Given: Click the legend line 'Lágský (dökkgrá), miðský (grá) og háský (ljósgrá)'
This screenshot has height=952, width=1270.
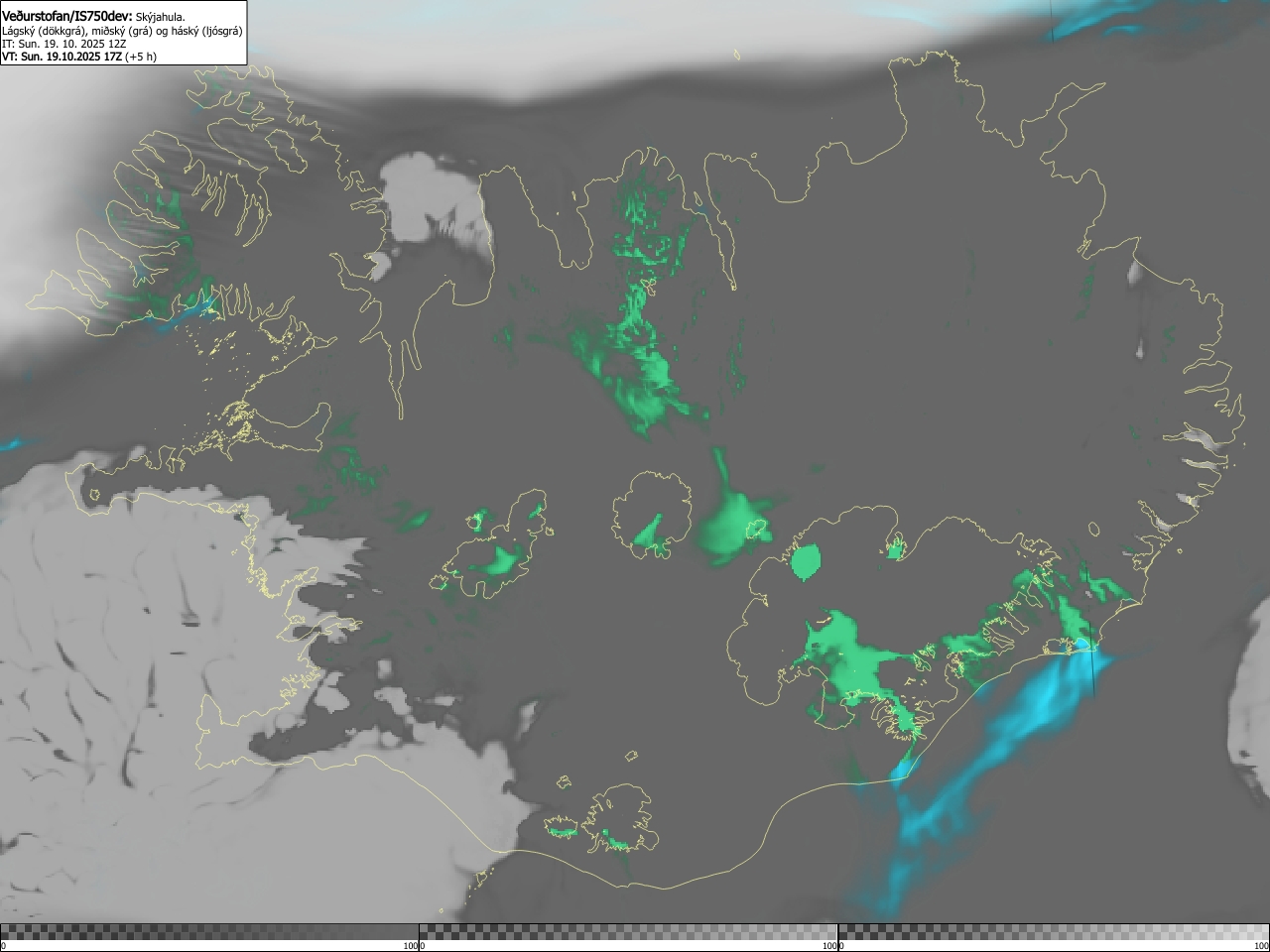Looking at the screenshot, I should click(x=122, y=31).
